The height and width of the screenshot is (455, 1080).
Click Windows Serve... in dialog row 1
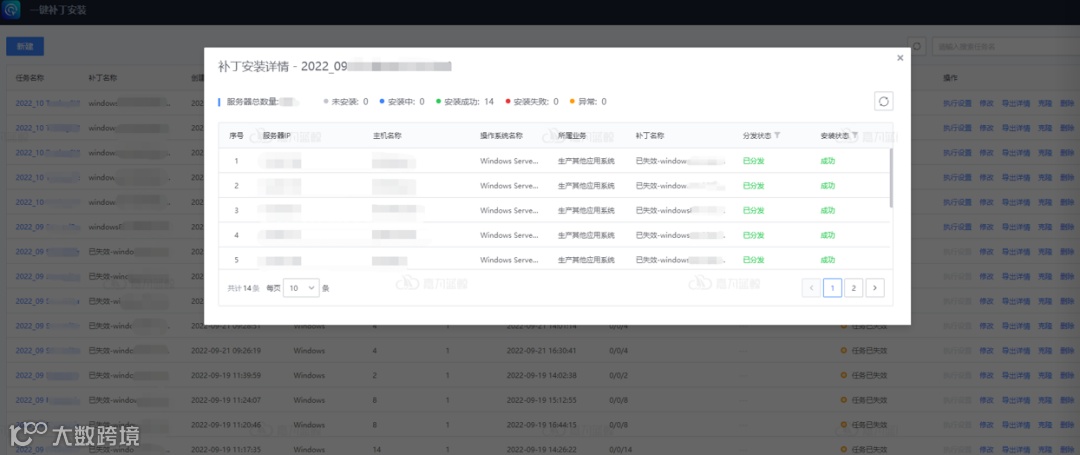click(x=509, y=161)
